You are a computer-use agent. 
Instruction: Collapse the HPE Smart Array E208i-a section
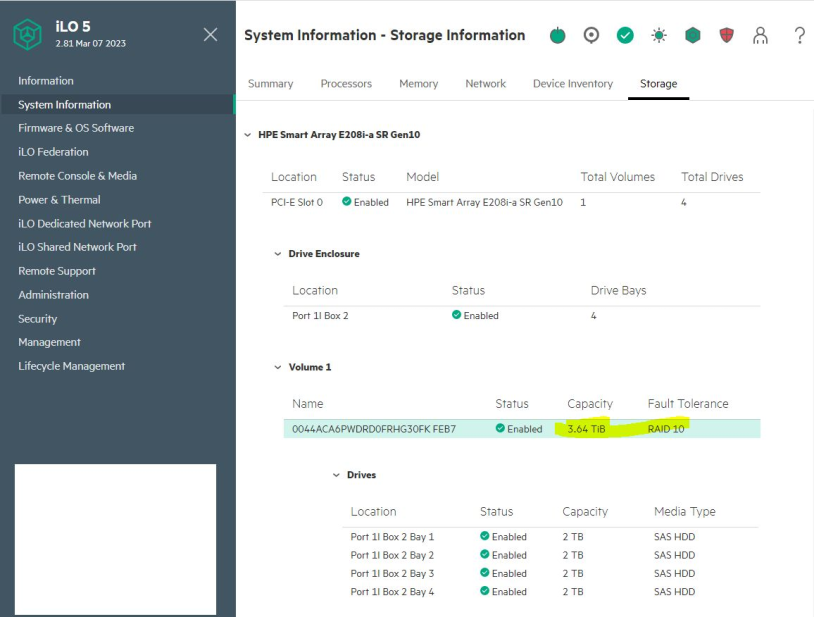248,134
